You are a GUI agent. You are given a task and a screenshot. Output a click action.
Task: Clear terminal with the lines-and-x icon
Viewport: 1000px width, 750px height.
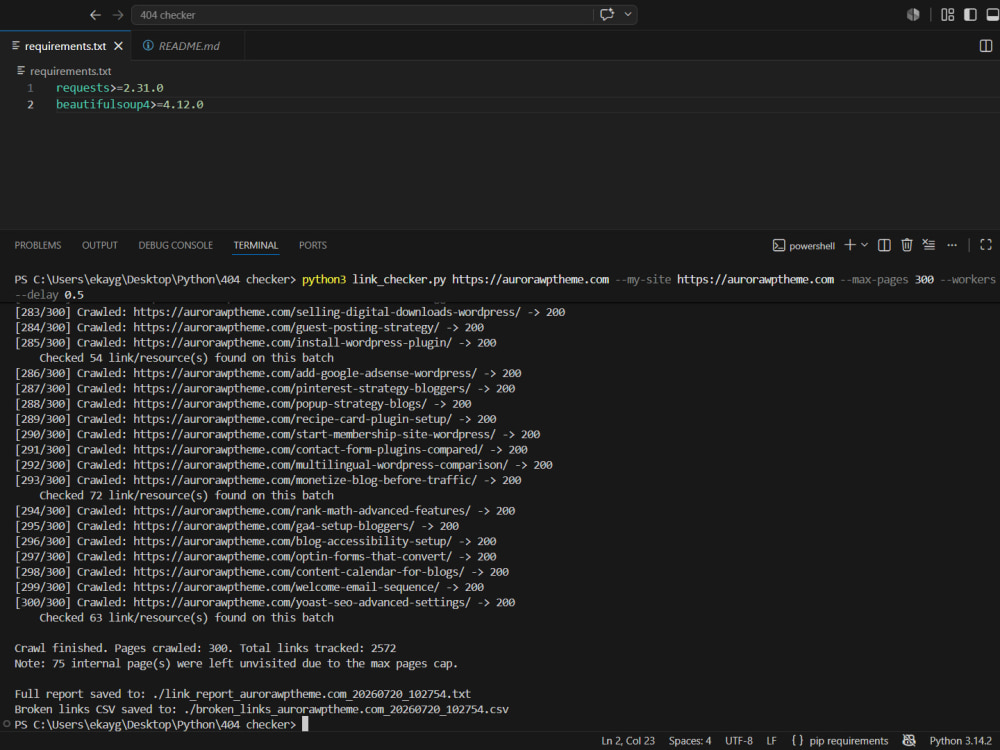(929, 245)
